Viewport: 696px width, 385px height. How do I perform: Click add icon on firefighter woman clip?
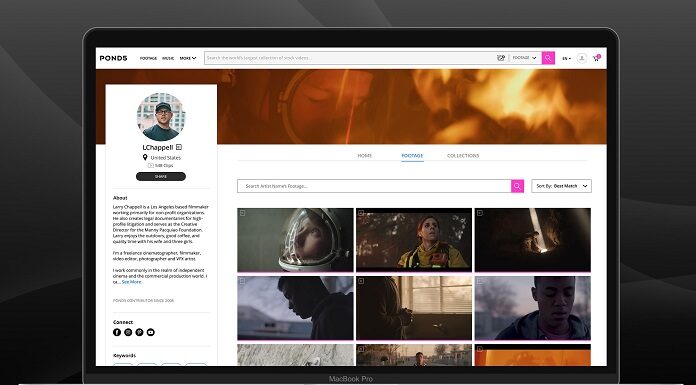[361, 213]
